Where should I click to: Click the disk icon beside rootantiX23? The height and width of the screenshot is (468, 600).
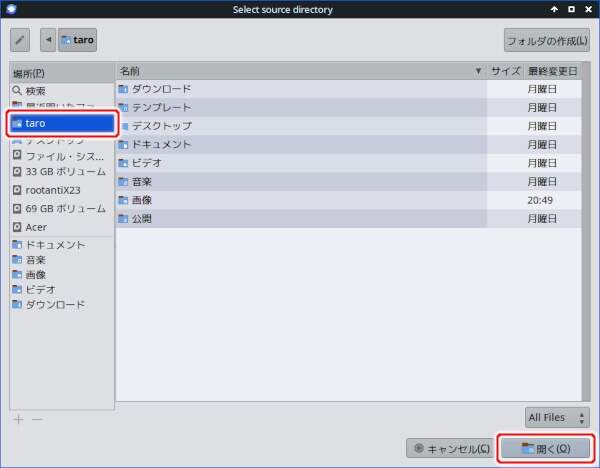tap(17, 190)
